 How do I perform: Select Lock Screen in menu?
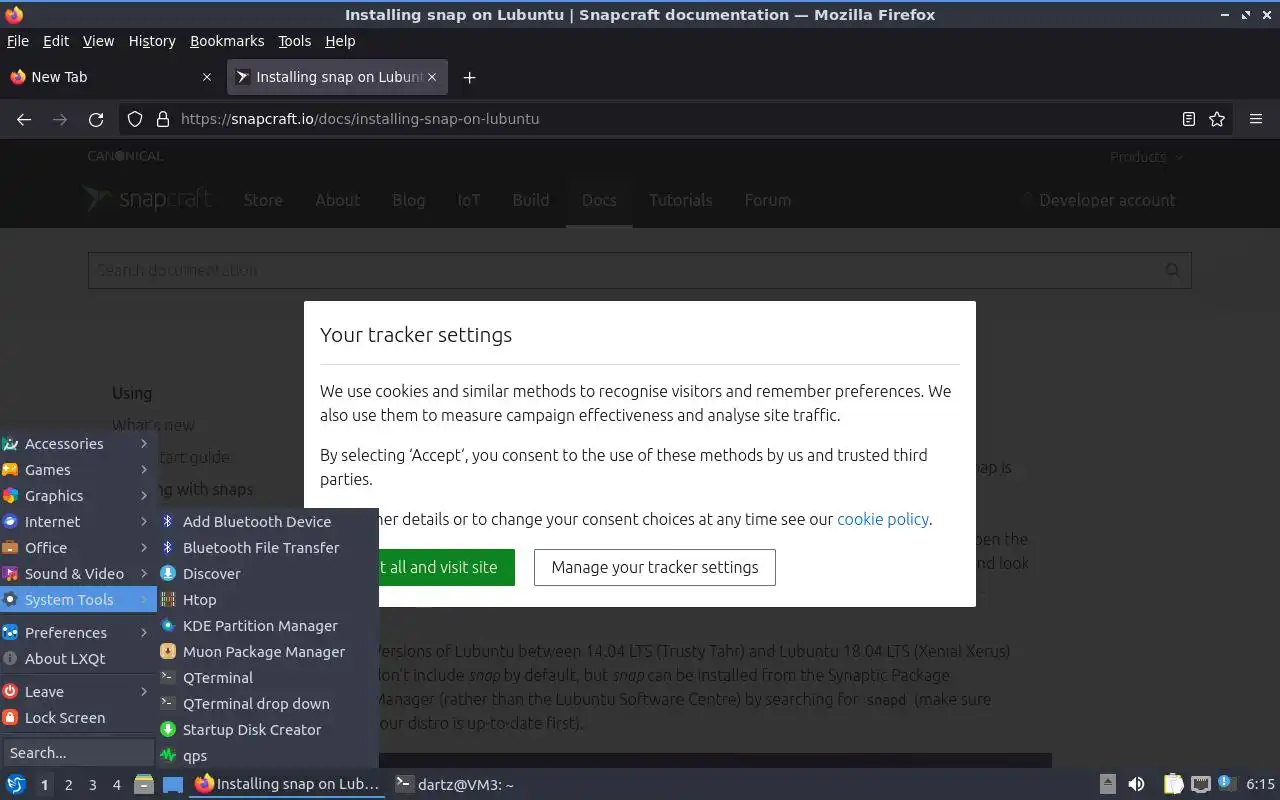(78, 717)
